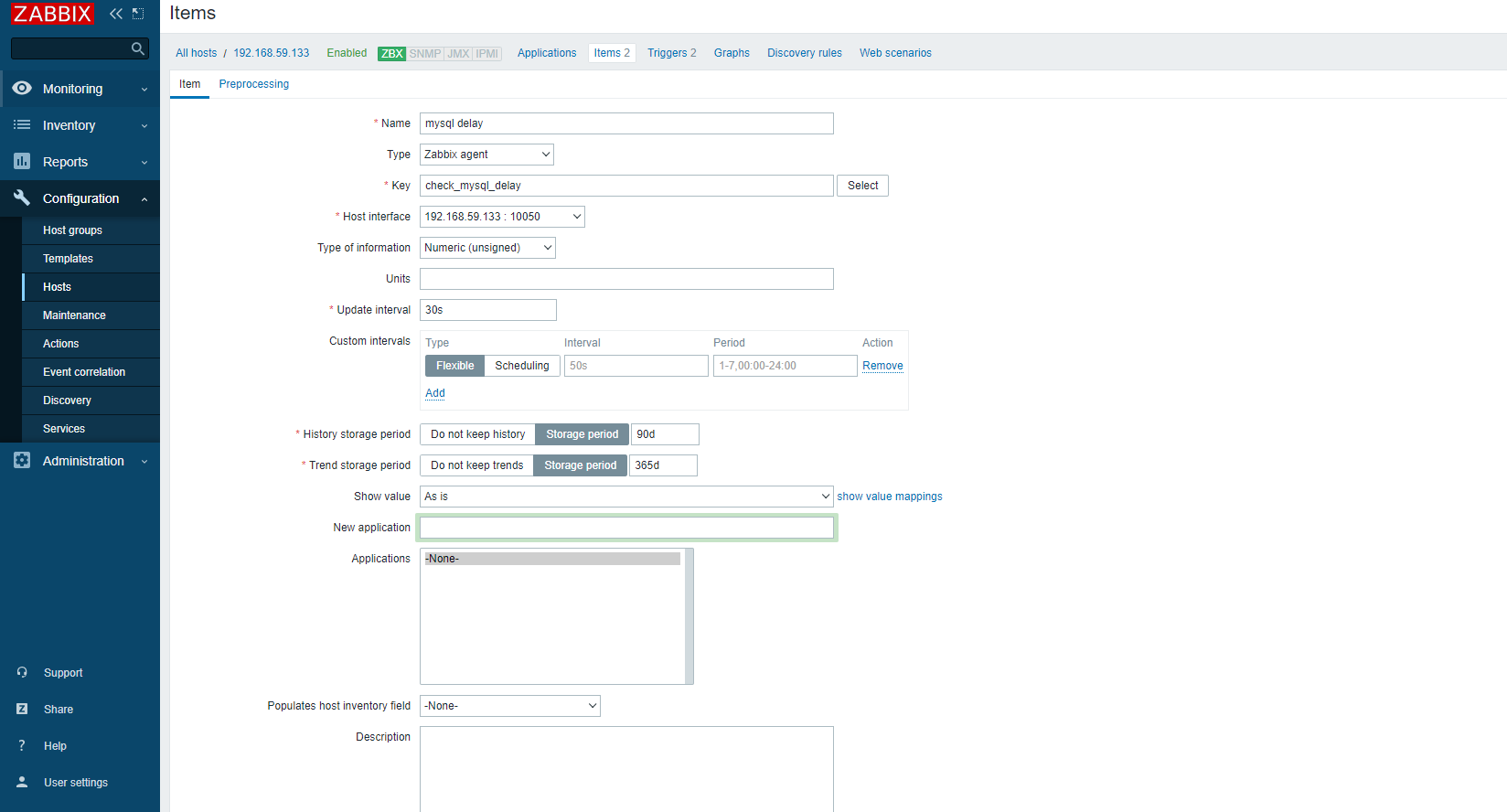Focus the Name field
Screen dimensions: 1507x812
(x=626, y=123)
